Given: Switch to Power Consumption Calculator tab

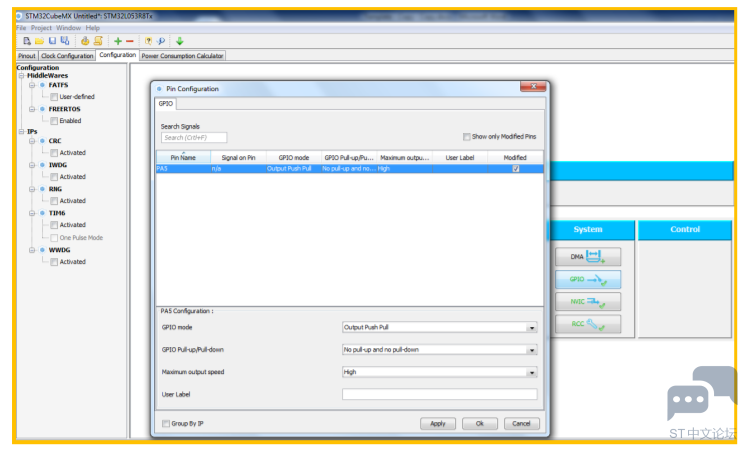Looking at the screenshot, I should pos(182,56).
